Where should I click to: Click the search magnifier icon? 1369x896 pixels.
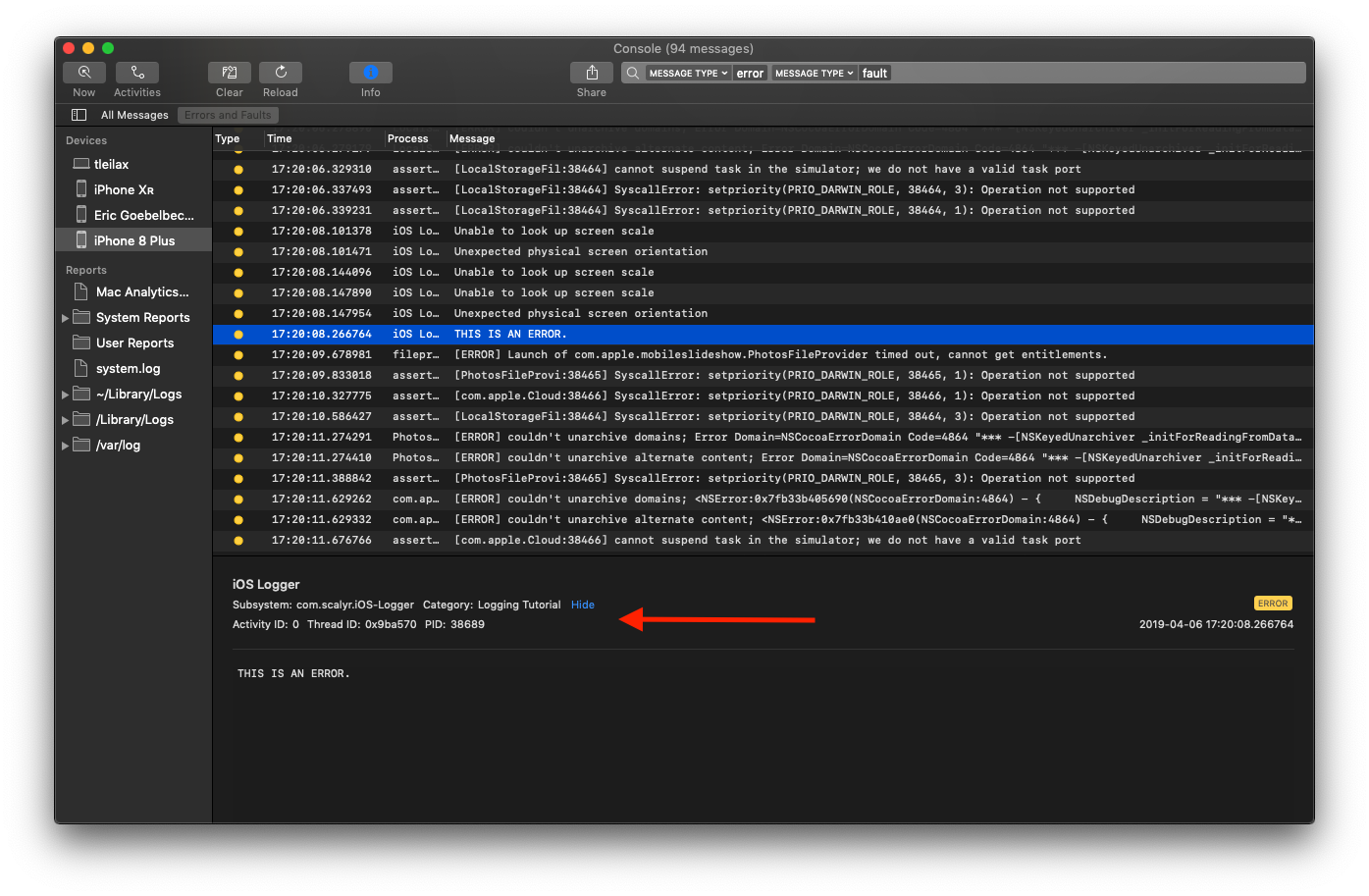pyautogui.click(x=633, y=74)
